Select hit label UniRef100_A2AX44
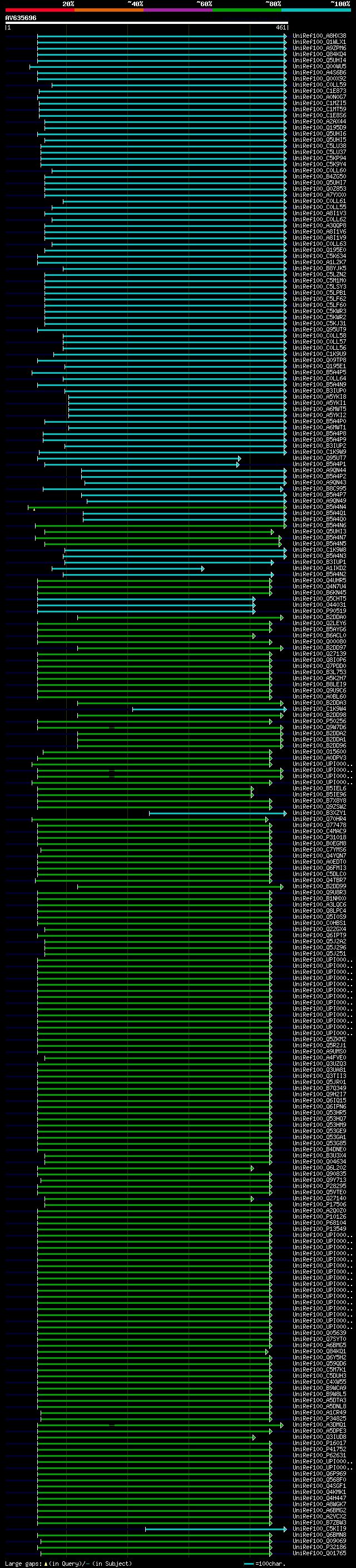The image size is (356, 1568). 319,122
